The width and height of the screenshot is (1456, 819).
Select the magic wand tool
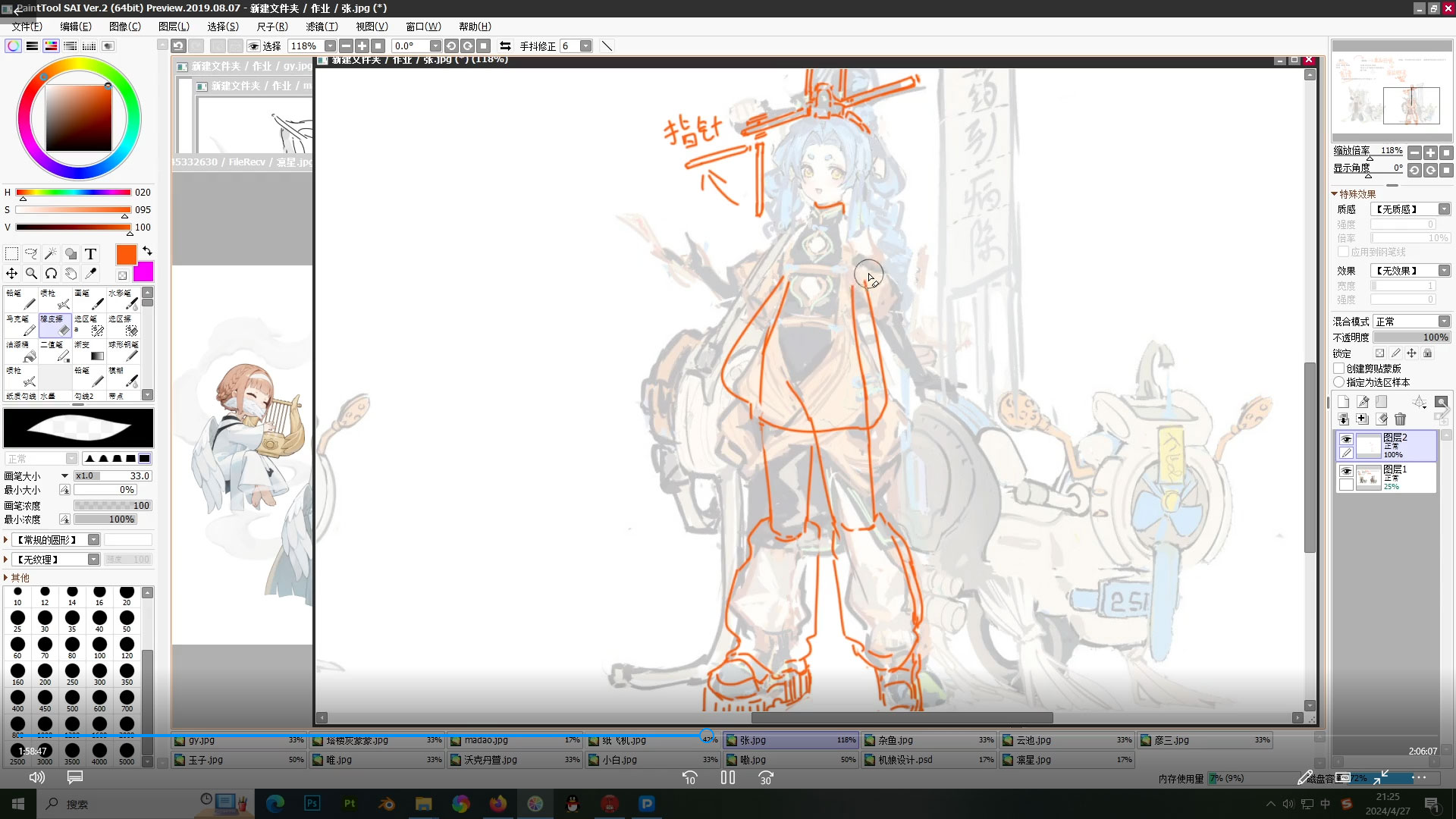pyautogui.click(x=51, y=253)
